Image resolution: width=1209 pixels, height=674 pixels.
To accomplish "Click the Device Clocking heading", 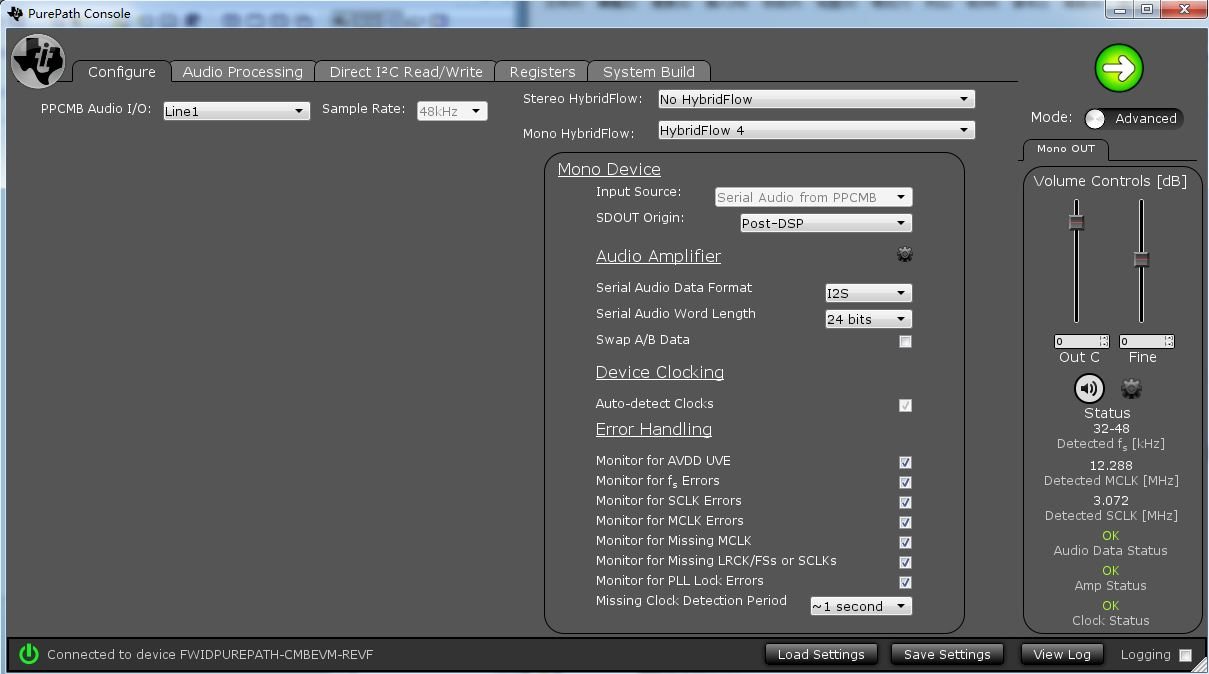I will tap(660, 372).
